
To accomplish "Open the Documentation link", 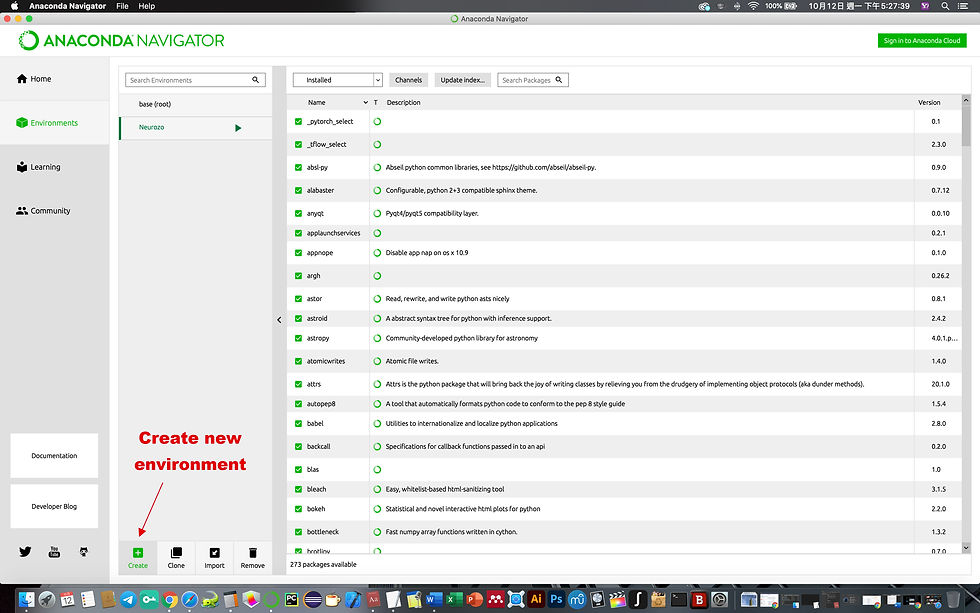I will [x=54, y=456].
